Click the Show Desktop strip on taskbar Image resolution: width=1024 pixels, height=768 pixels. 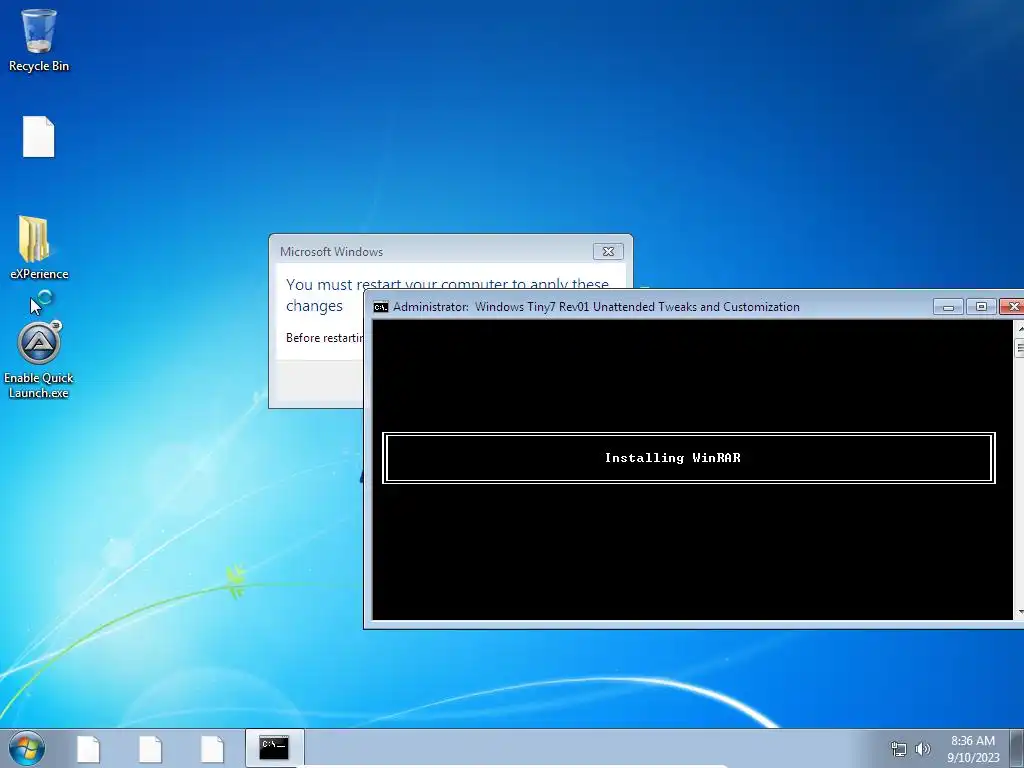pyautogui.click(x=1018, y=748)
